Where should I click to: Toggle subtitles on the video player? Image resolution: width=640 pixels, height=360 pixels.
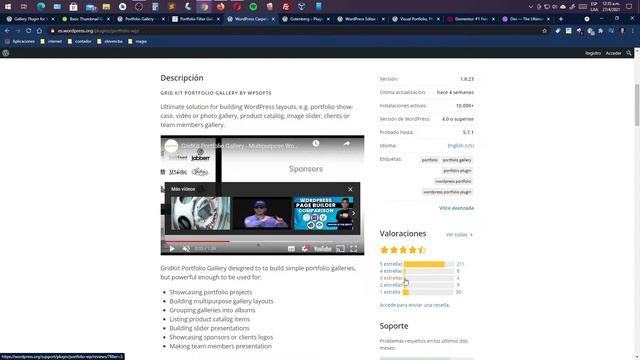(x=291, y=249)
